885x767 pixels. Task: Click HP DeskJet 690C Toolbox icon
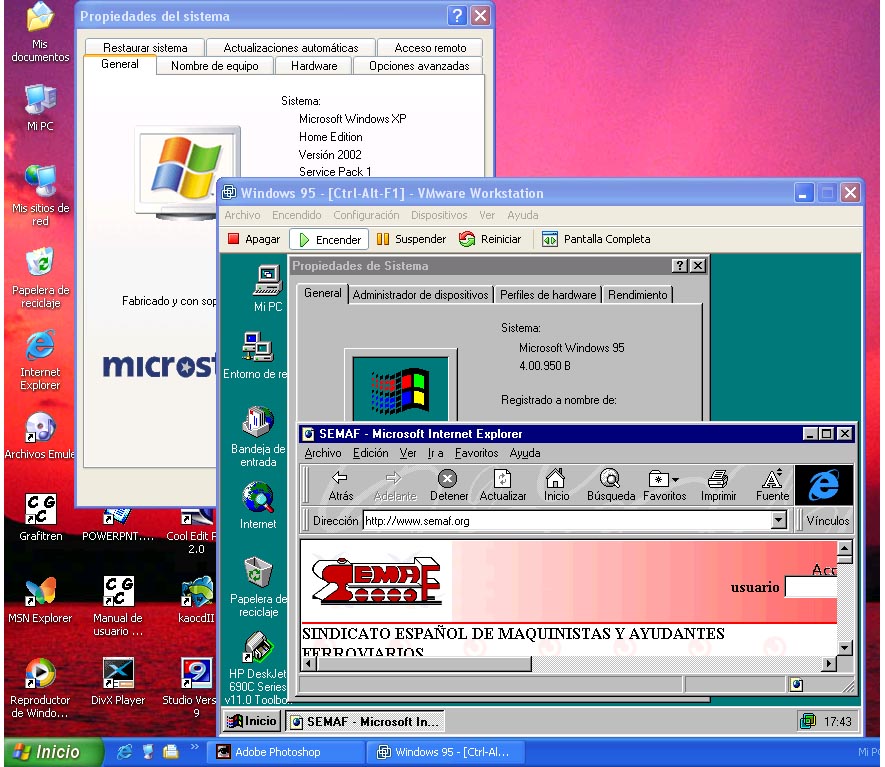click(258, 669)
